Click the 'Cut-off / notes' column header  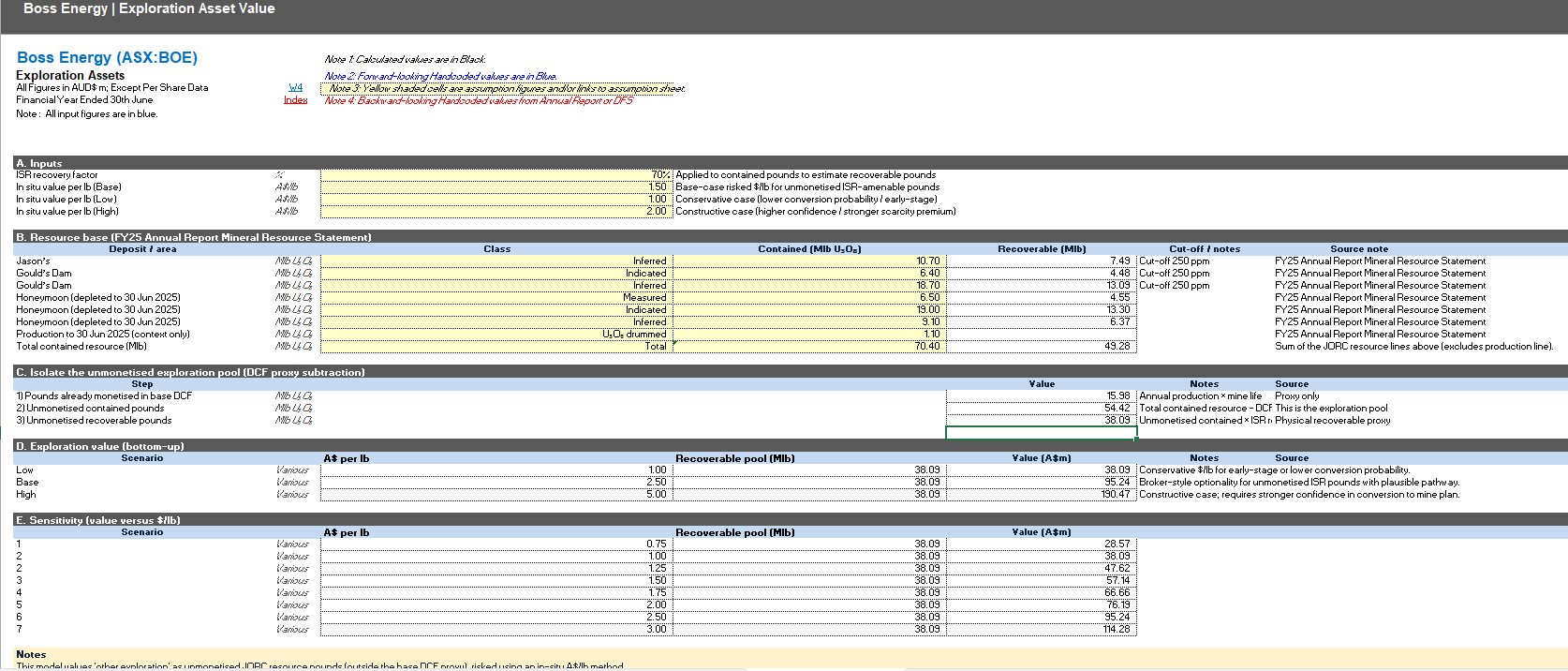tap(1205, 249)
